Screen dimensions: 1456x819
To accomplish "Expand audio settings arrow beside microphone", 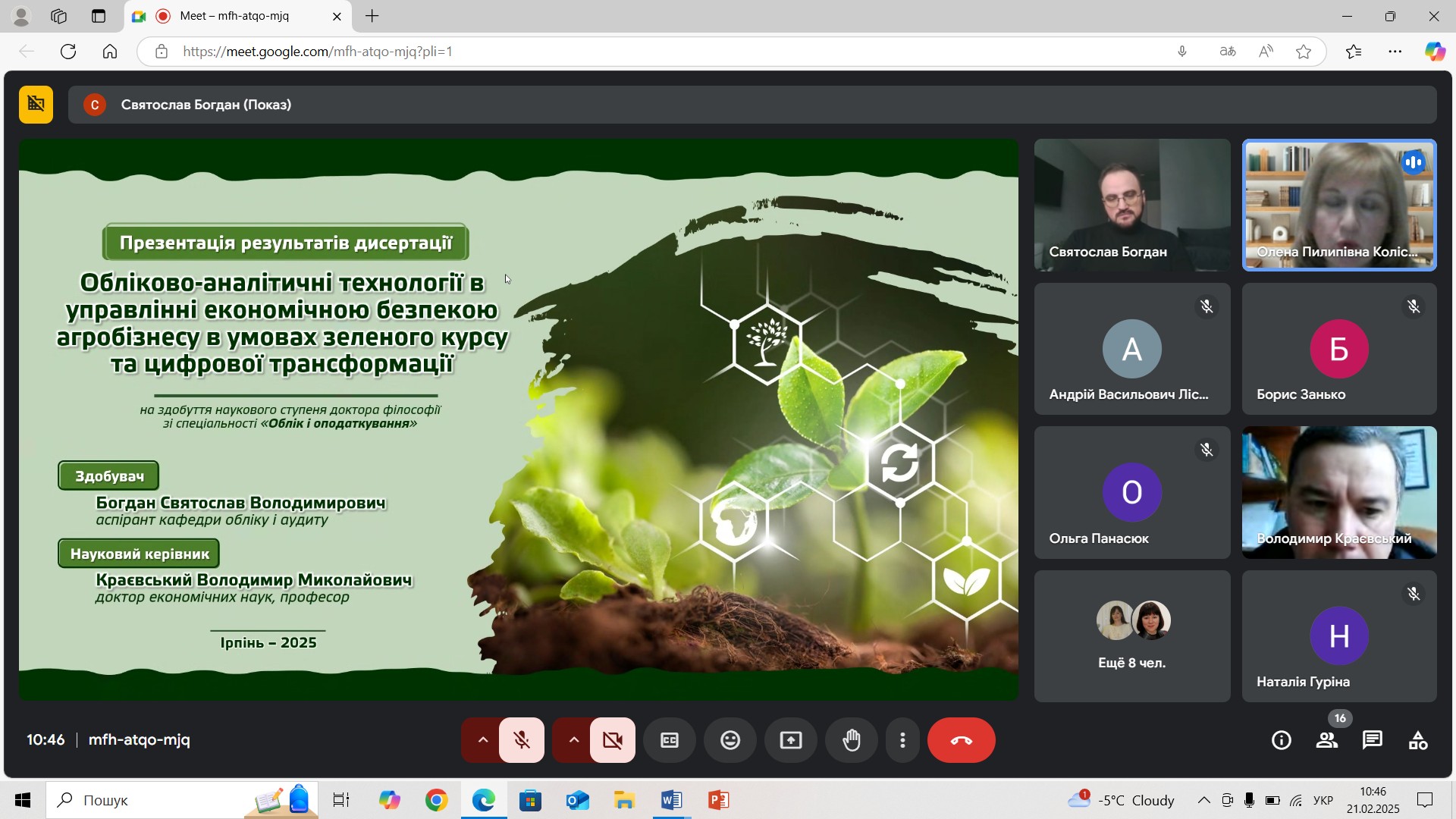I will point(482,740).
